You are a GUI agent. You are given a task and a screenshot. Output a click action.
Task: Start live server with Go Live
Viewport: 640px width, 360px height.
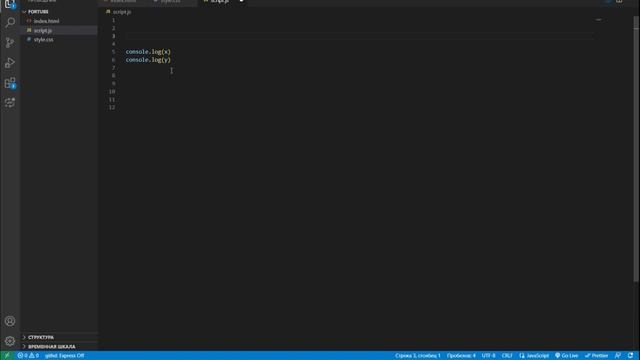click(x=567, y=356)
